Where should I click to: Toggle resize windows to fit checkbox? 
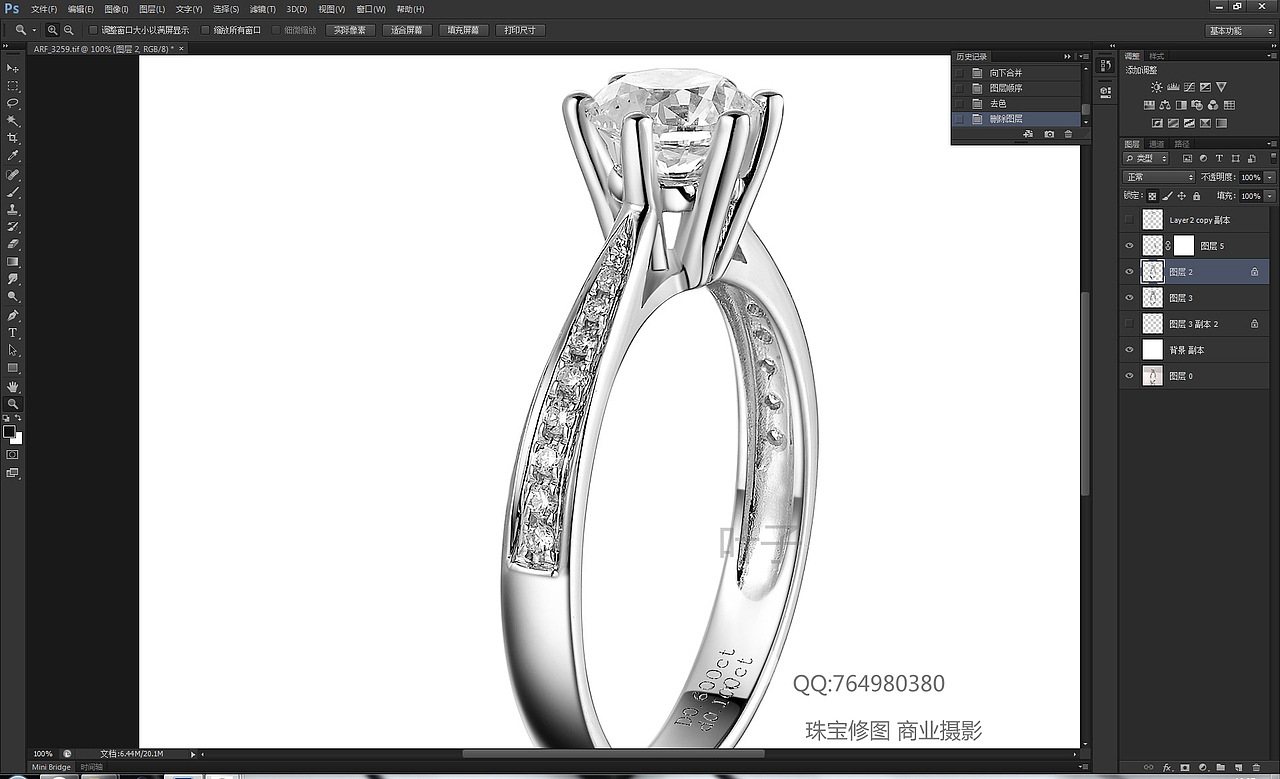pyautogui.click(x=94, y=30)
